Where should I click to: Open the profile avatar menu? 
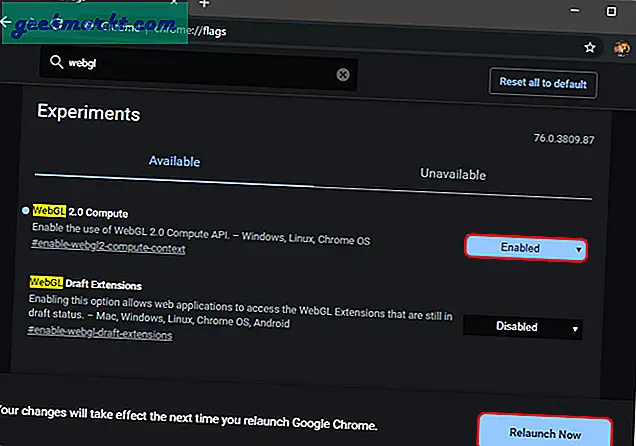(x=621, y=49)
